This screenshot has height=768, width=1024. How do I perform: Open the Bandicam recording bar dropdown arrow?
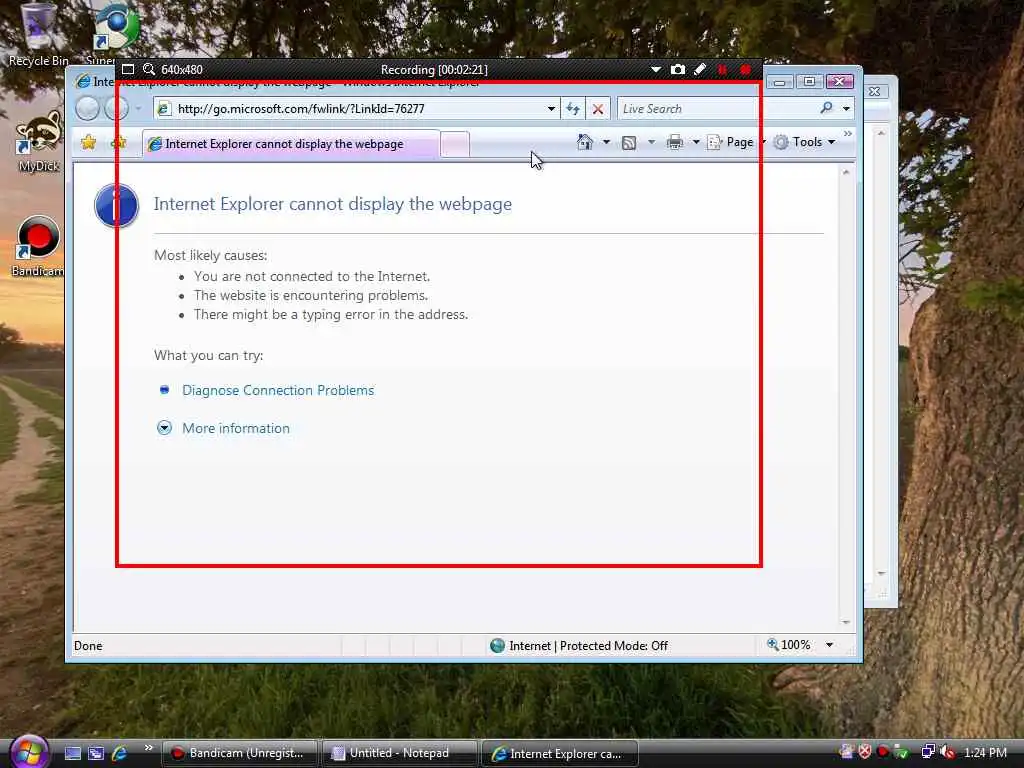[656, 69]
